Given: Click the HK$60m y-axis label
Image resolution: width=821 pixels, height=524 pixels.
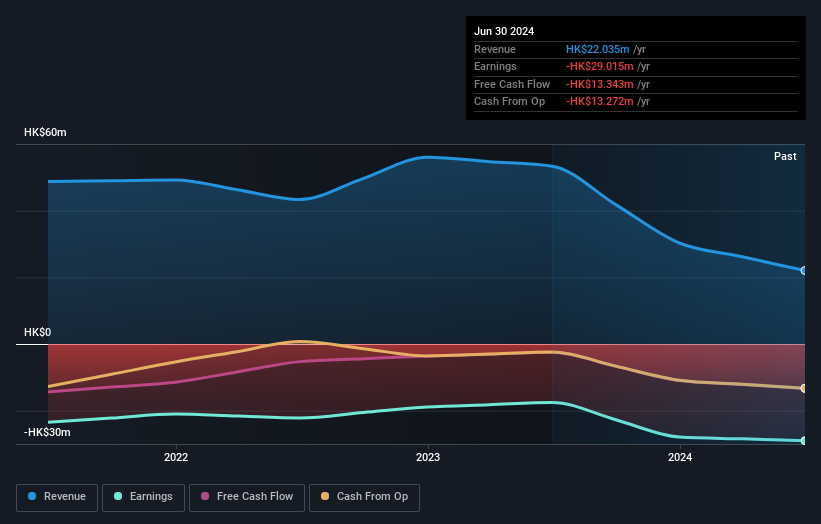Looking at the screenshot, I should click(45, 132).
